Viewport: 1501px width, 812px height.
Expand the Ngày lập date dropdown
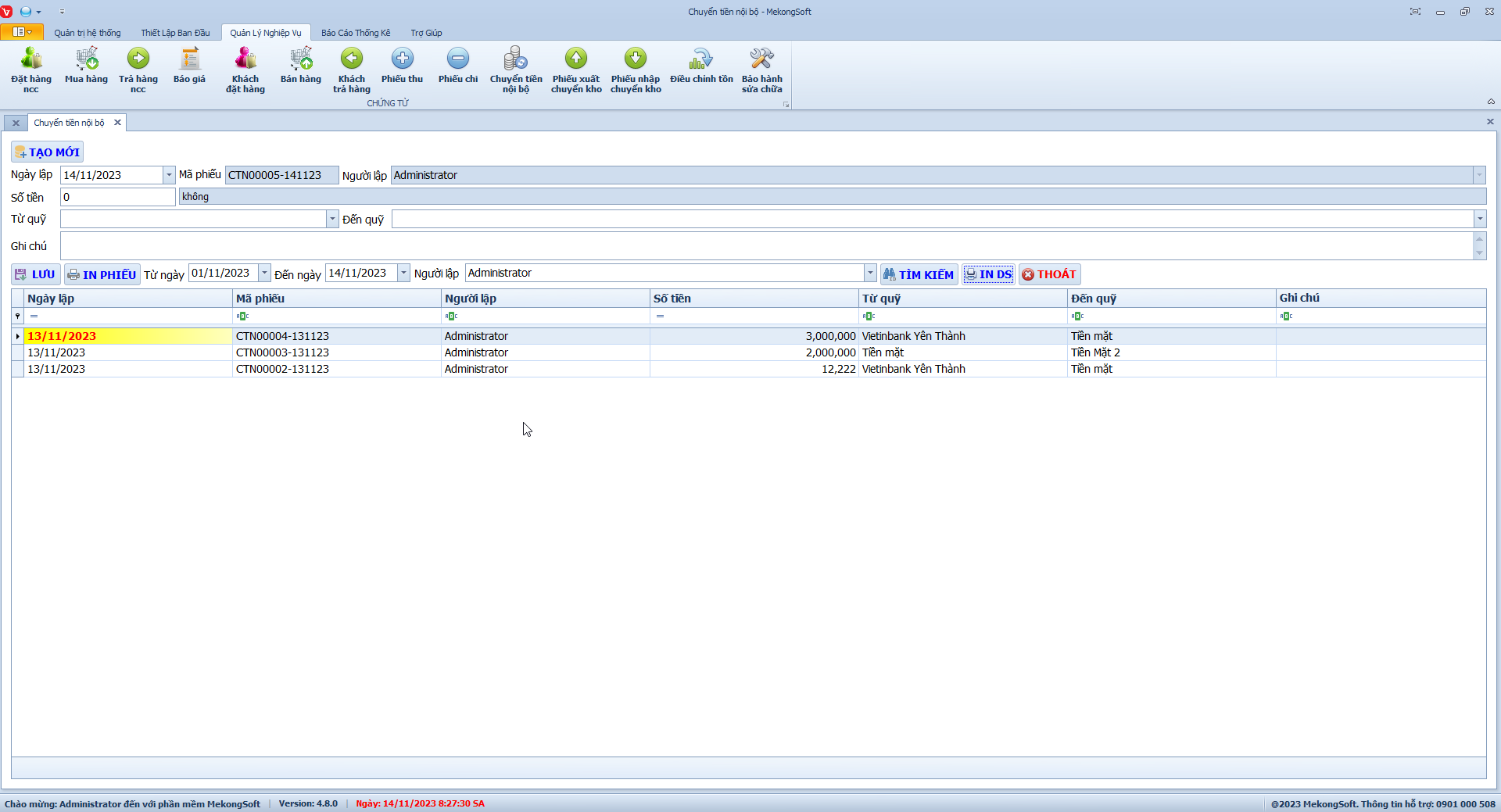169,175
